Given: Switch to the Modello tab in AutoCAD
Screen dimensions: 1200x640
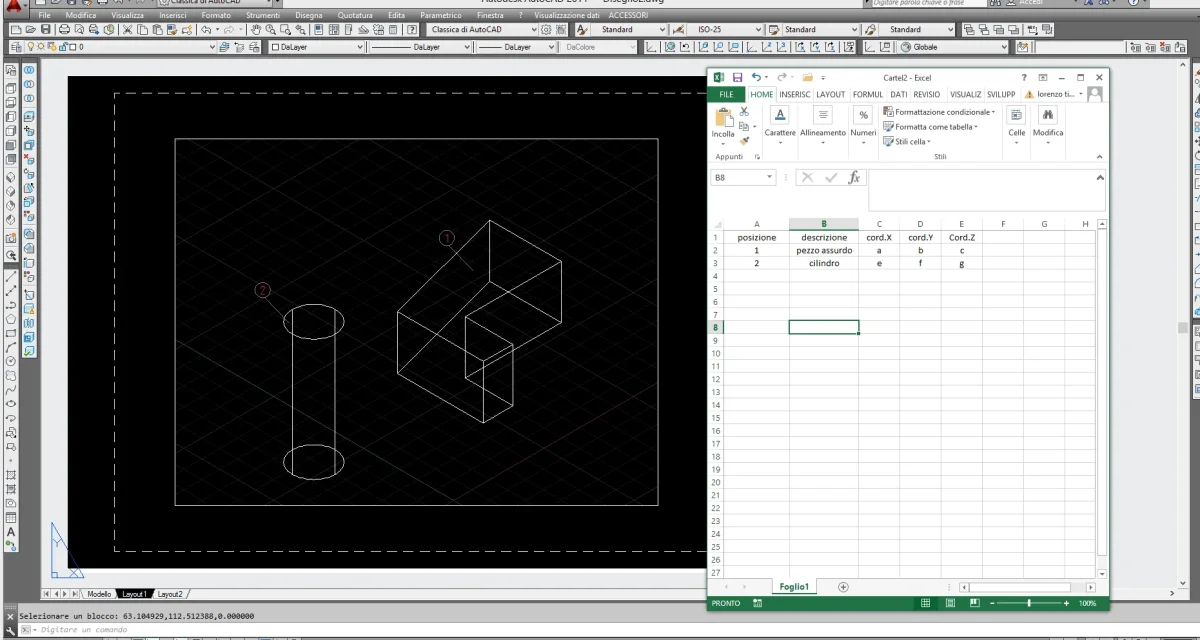Looking at the screenshot, I should [x=99, y=594].
